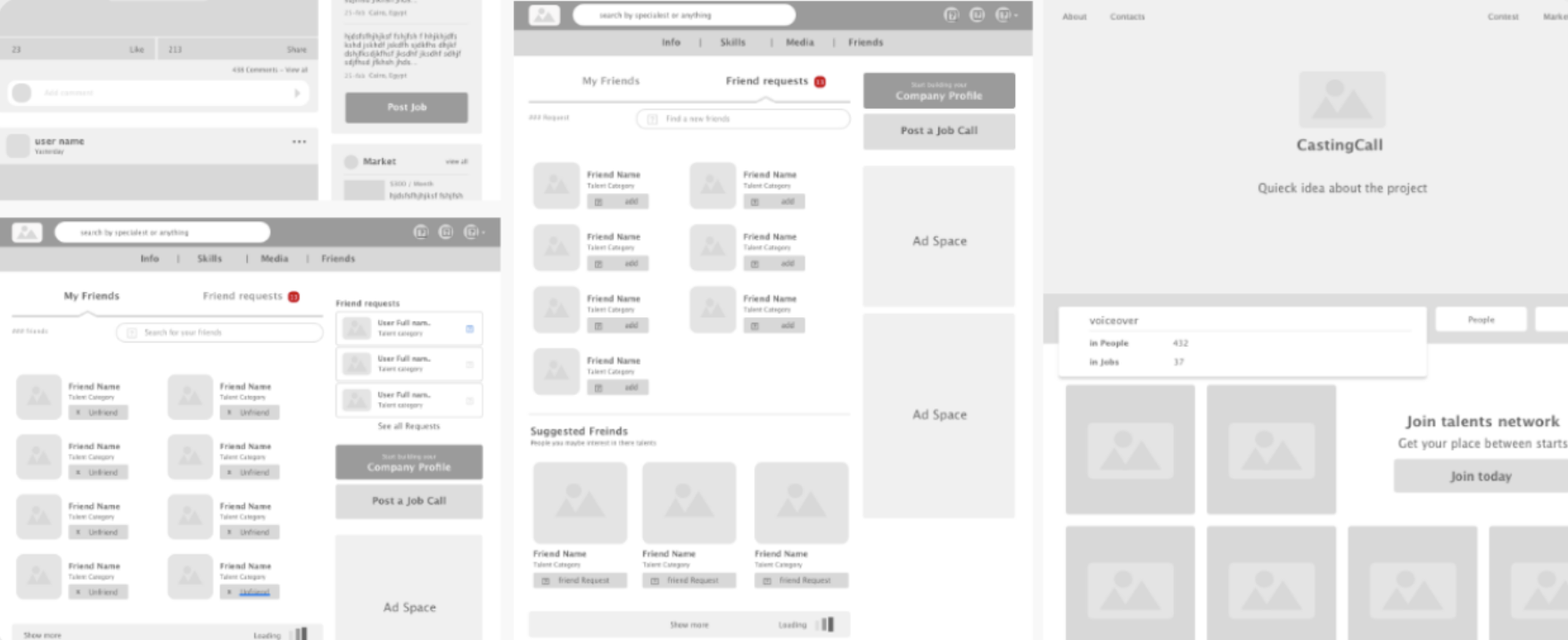
Task: Click the logo image on My Friends screen
Action: coord(27,233)
